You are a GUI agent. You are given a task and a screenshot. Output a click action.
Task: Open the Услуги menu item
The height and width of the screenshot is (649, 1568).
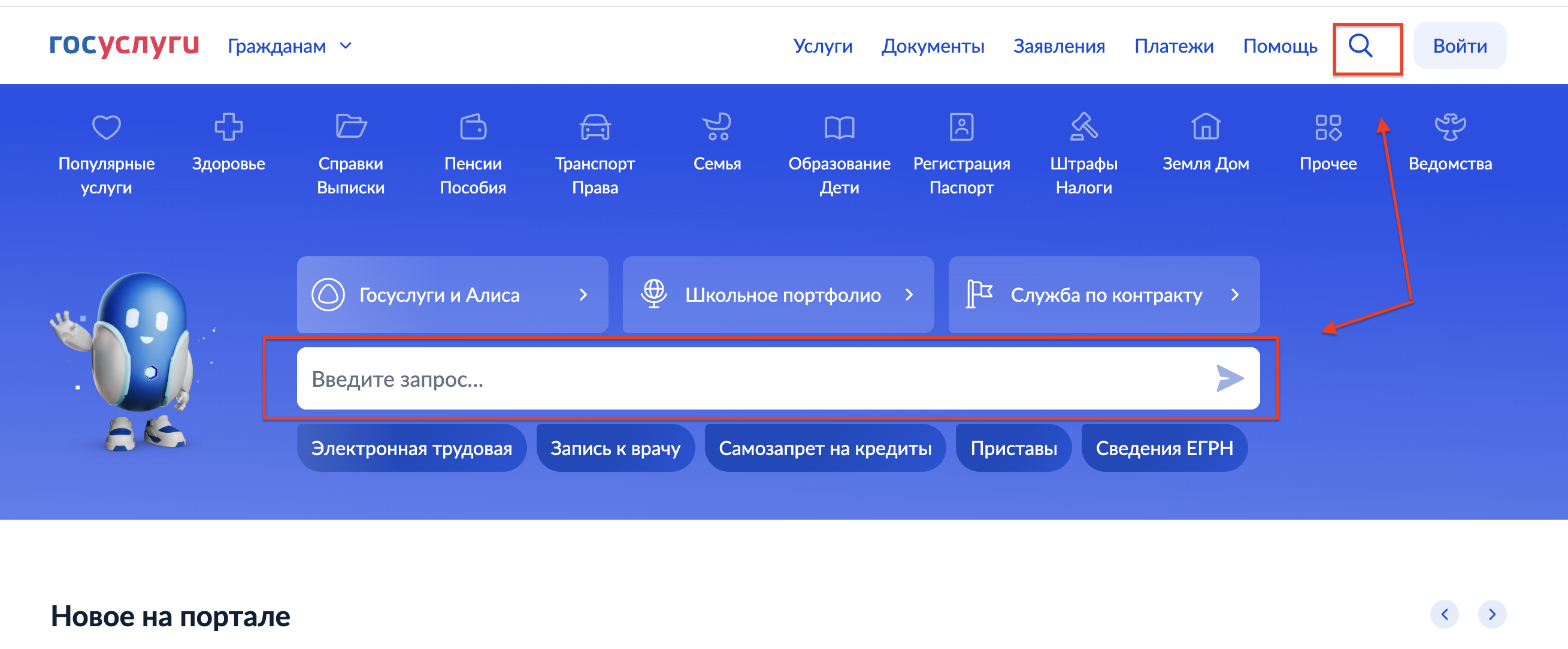click(x=823, y=46)
